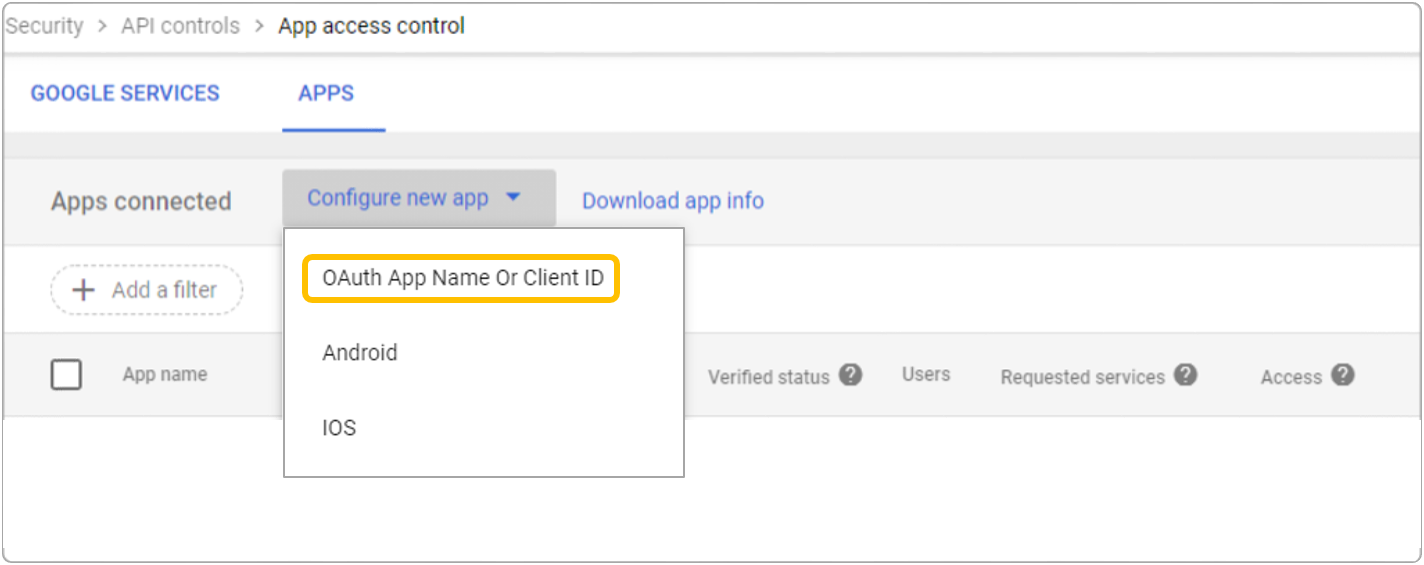Click the Verified status column header
The image size is (1424, 565).
[x=768, y=377]
